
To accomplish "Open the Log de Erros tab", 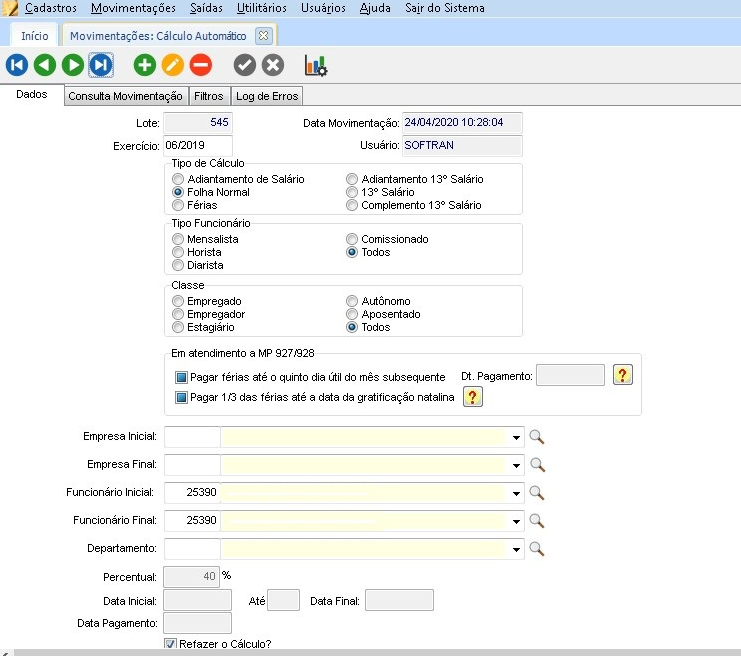I will click(x=267, y=96).
